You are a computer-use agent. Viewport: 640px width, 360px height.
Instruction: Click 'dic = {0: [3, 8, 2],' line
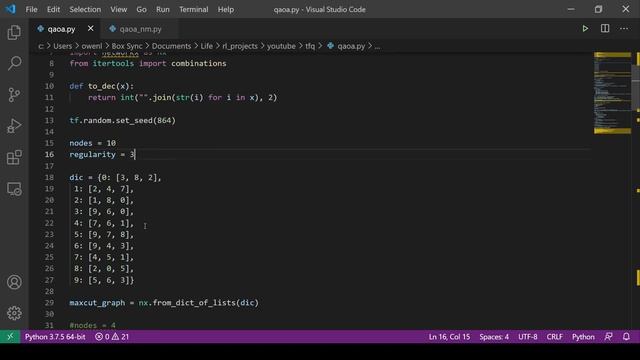(116, 178)
